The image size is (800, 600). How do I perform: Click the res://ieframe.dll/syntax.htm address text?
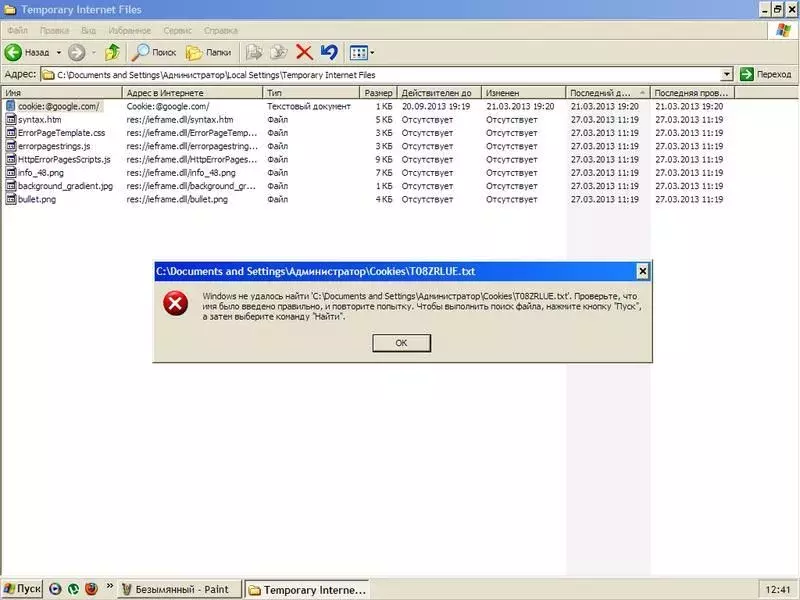[x=180, y=119]
